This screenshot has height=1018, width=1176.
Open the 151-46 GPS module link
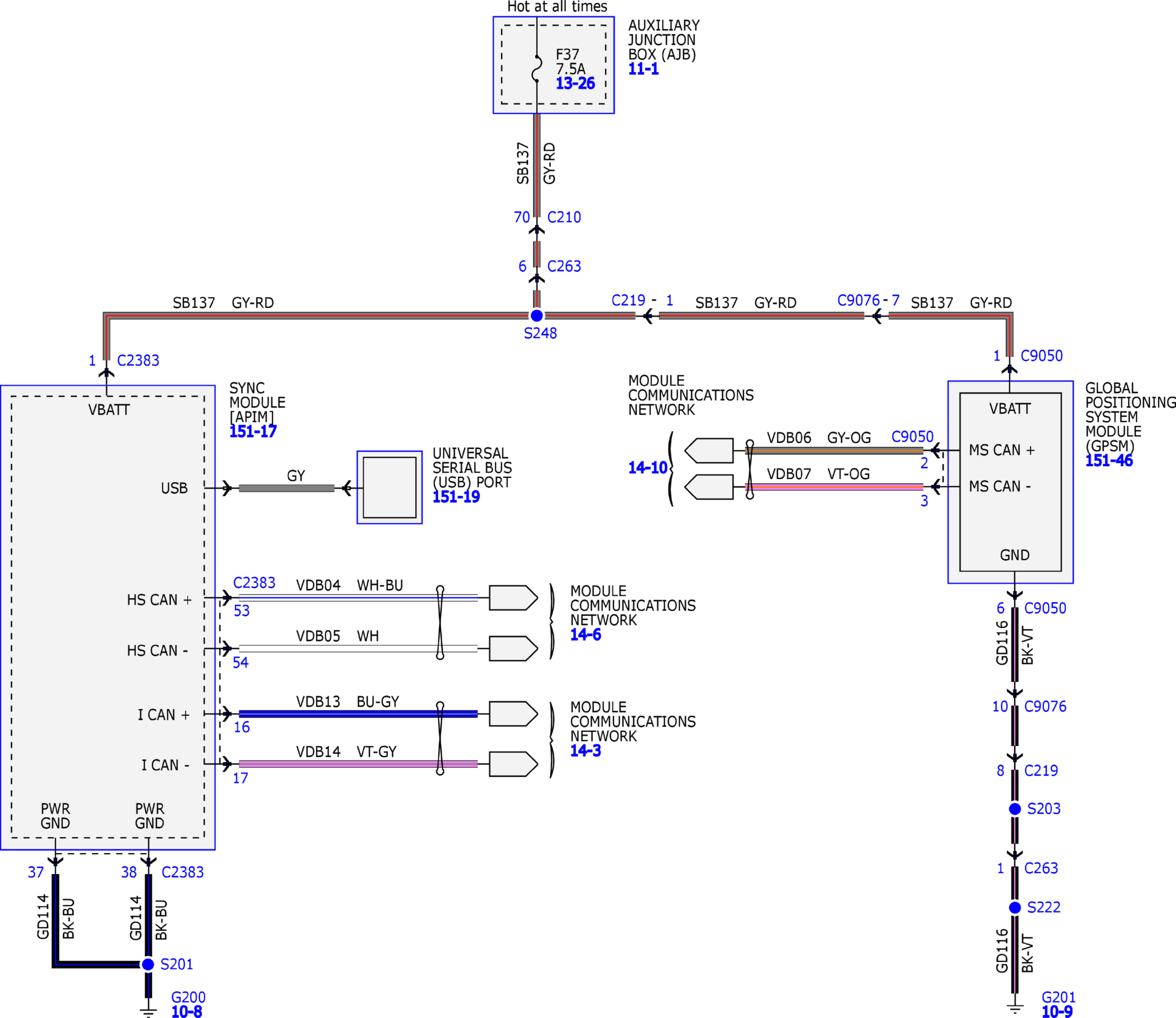1109,461
